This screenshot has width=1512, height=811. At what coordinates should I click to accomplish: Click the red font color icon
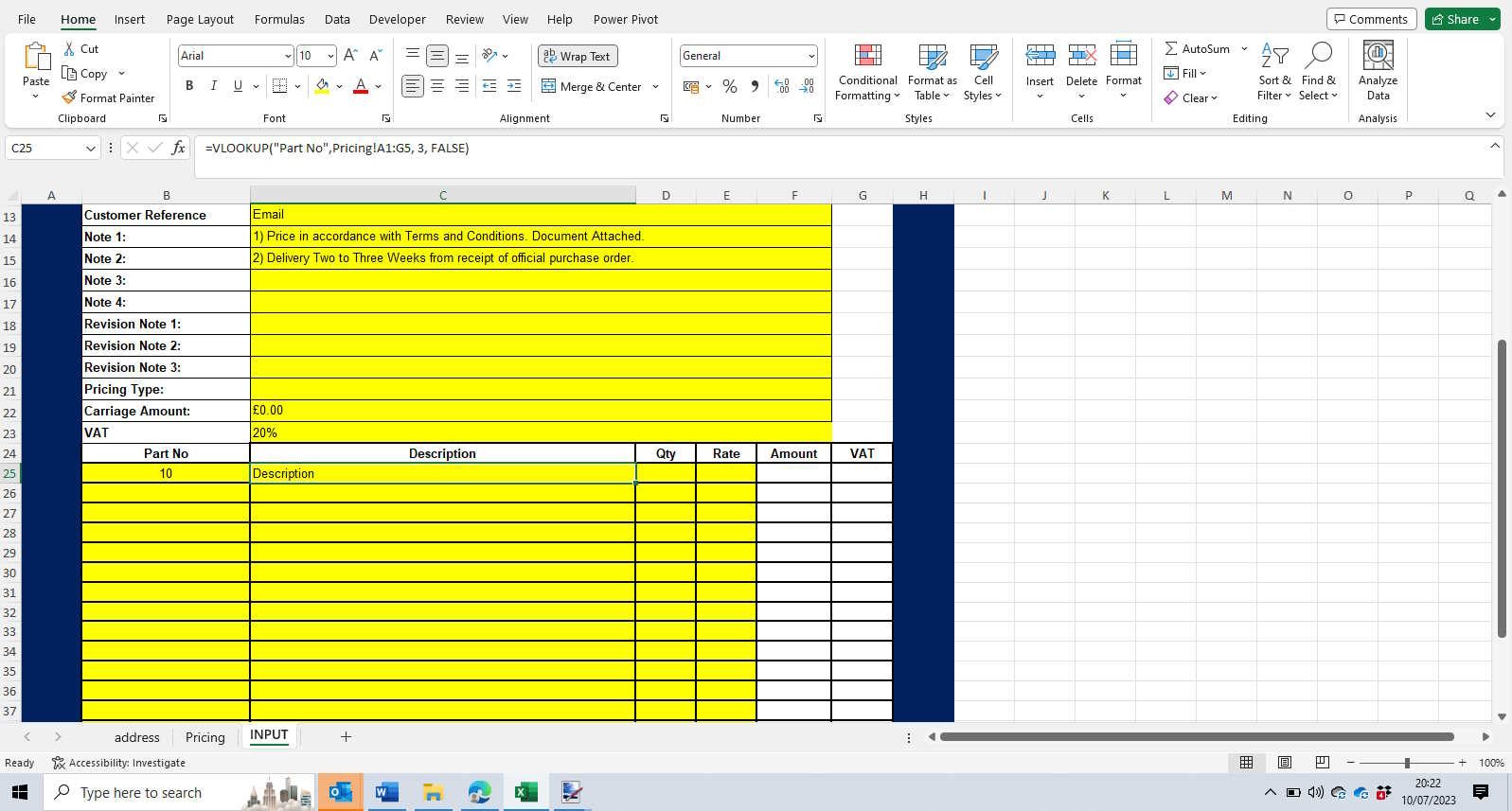pyautogui.click(x=361, y=86)
